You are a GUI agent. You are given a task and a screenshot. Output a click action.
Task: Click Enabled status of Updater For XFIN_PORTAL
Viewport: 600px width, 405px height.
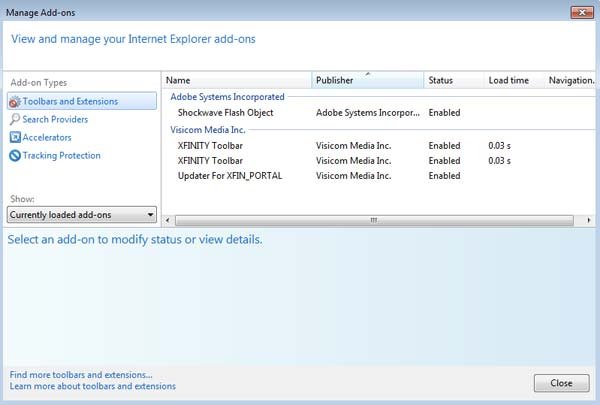pyautogui.click(x=444, y=176)
